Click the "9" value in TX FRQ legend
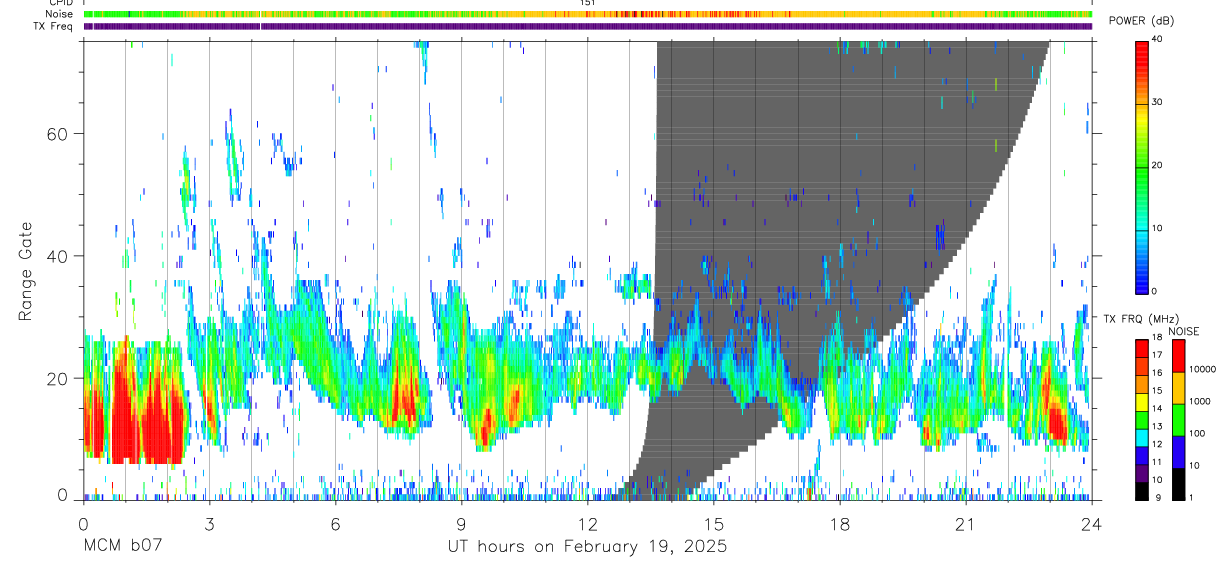The height and width of the screenshot is (567, 1228). tap(1158, 498)
